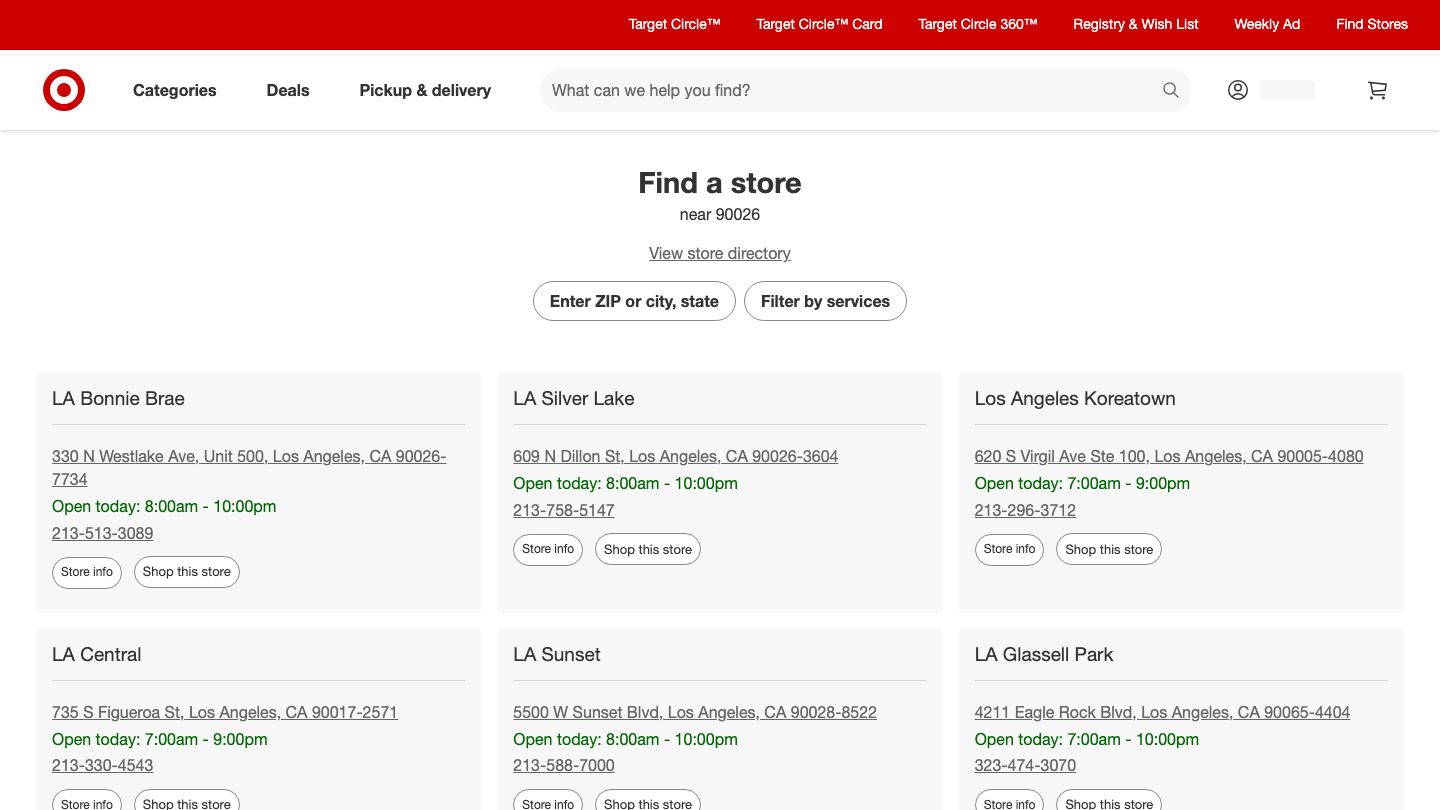Expand the Deals menu
This screenshot has width=1440, height=810.
coord(288,90)
